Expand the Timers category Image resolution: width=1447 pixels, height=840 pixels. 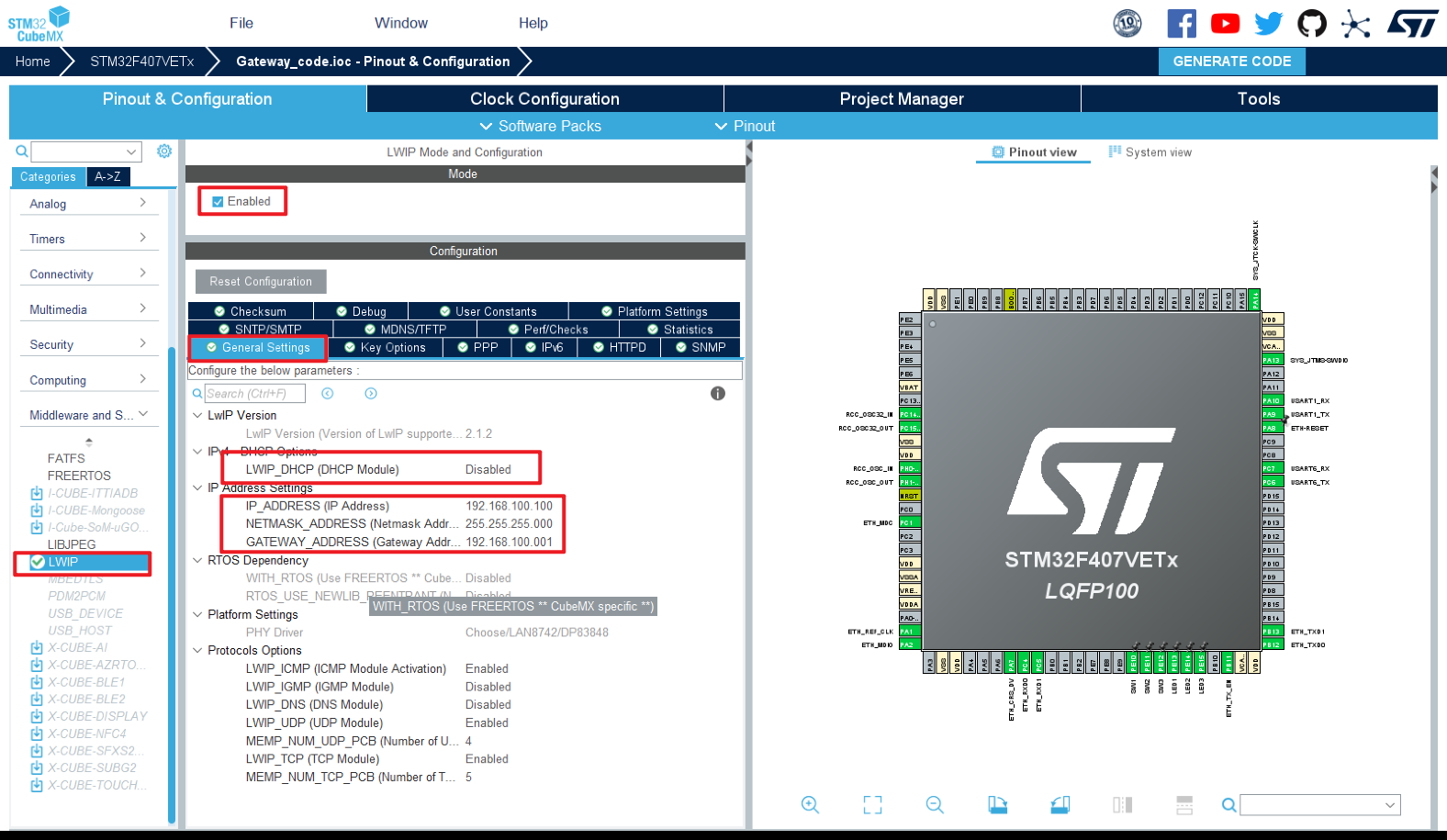pyautogui.click(x=88, y=239)
